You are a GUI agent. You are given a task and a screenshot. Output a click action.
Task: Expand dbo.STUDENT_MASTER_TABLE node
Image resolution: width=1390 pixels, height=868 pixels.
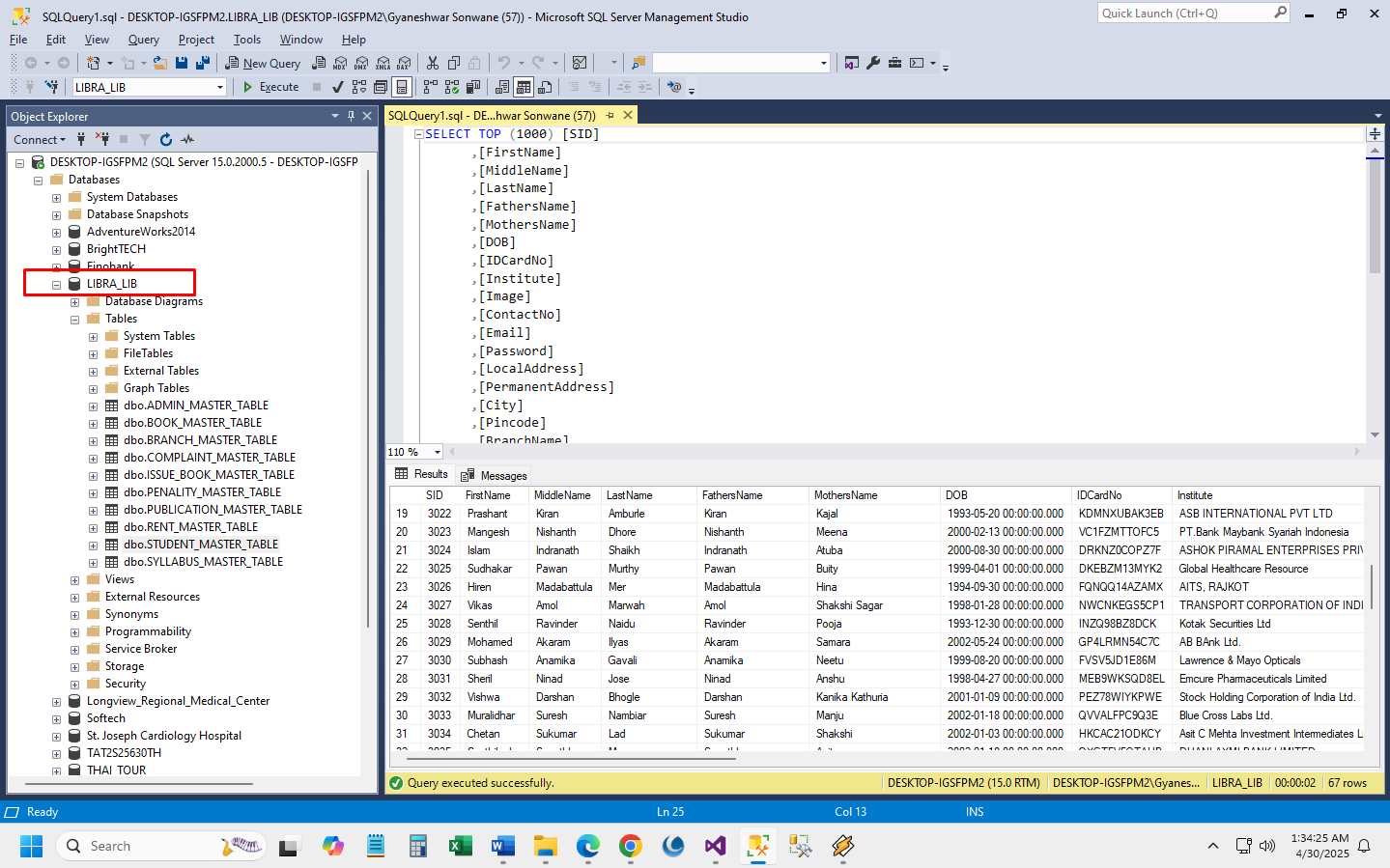(93, 546)
